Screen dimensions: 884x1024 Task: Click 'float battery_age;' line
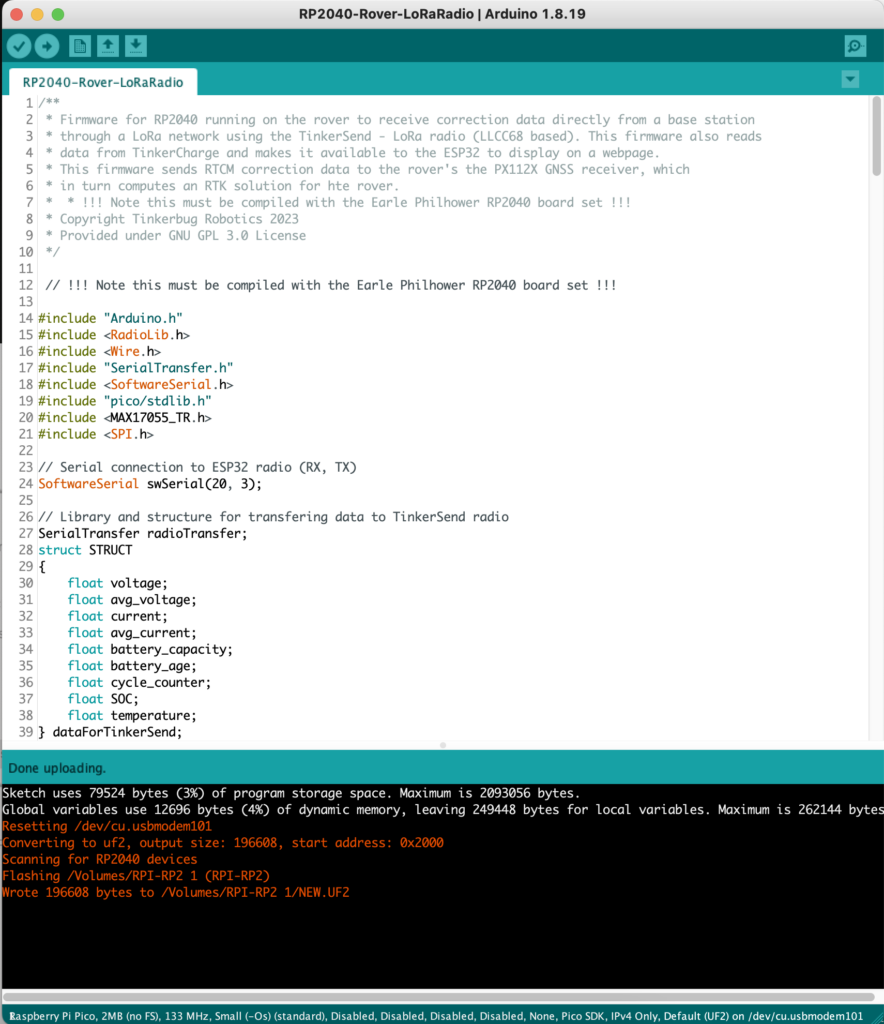[x=132, y=666]
